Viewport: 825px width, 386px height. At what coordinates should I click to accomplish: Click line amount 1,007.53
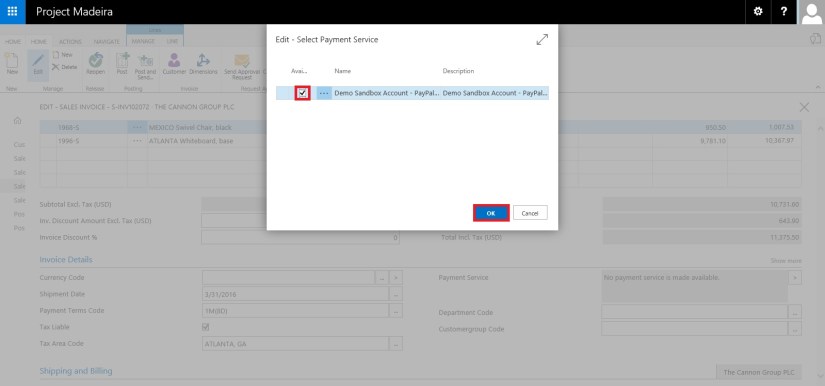tap(782, 127)
